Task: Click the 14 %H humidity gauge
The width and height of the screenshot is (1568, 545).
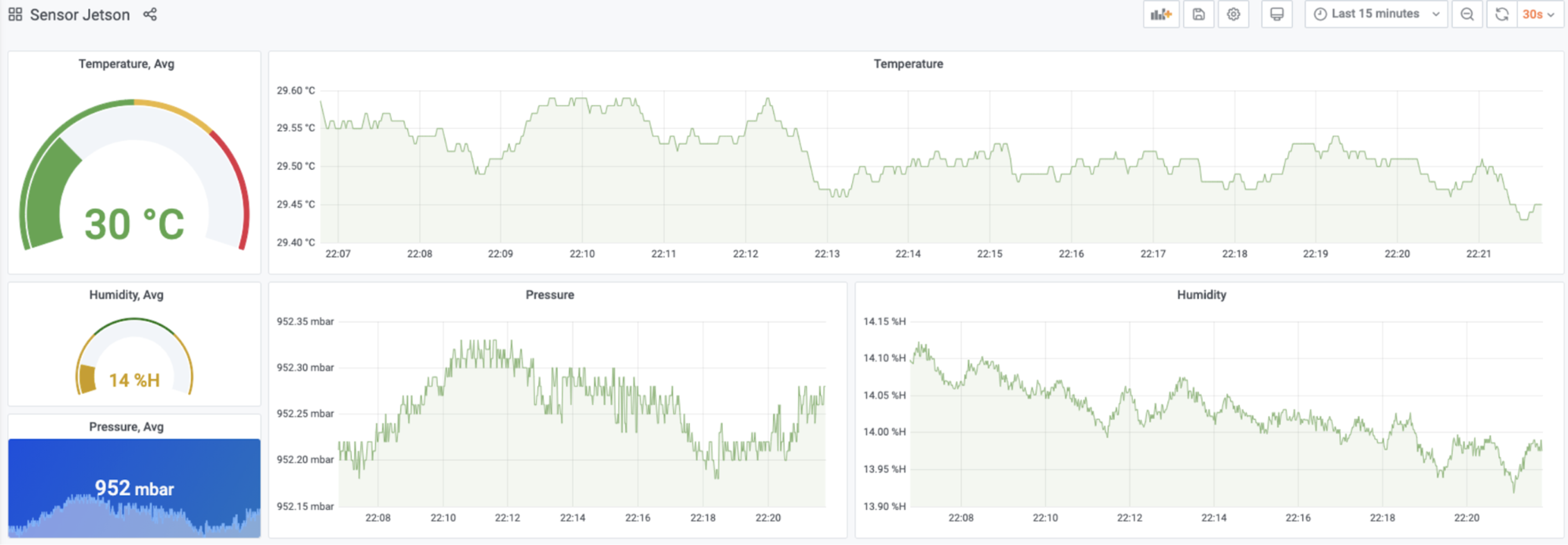Action: coord(134,357)
